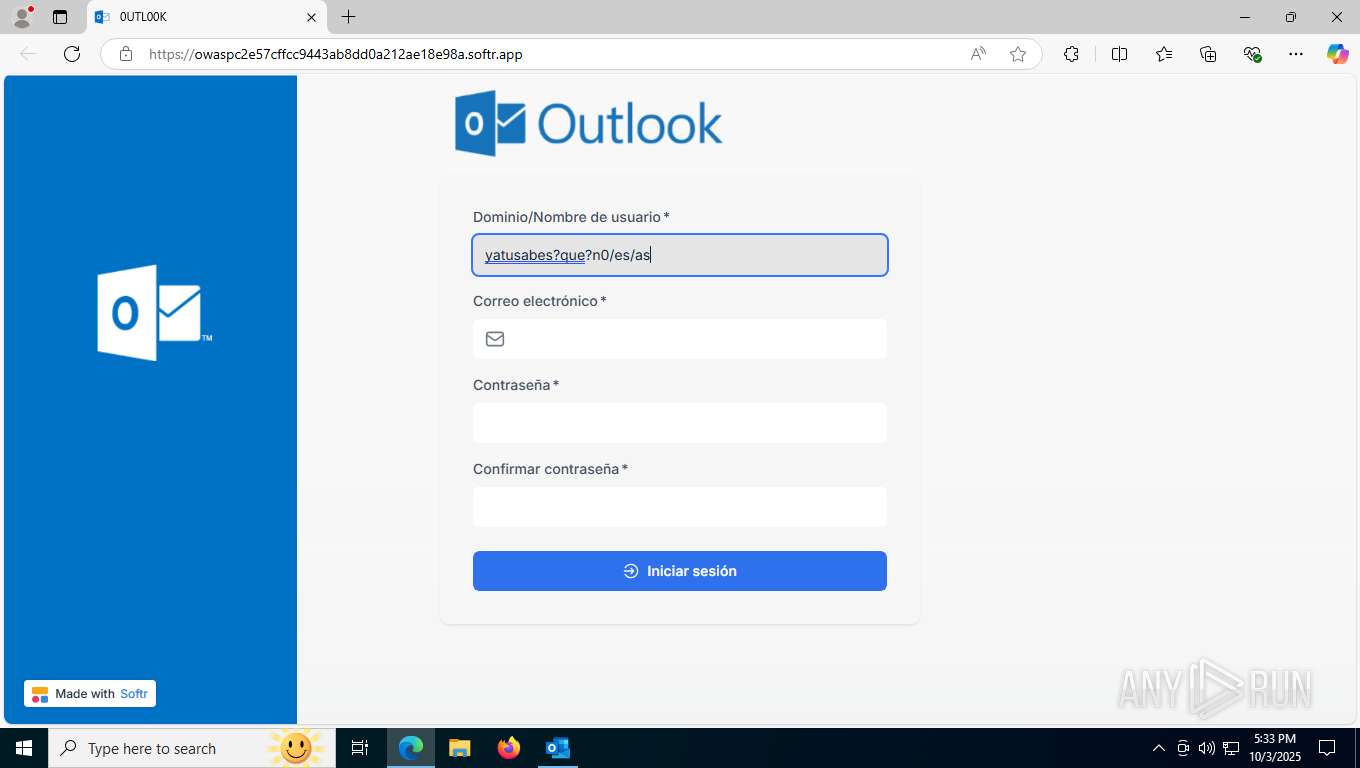The image size is (1360, 768).
Task: Open the Collections icon
Action: (x=1208, y=54)
